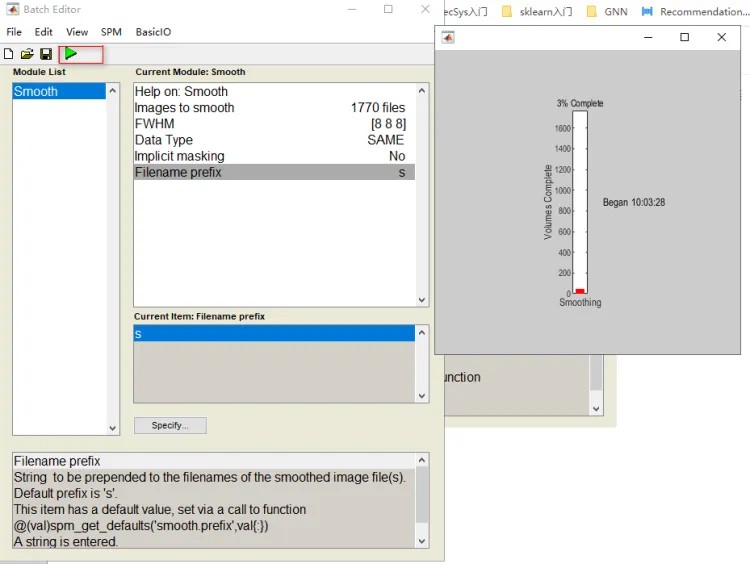750x564 pixels.
Task: Click the green Run Batch play icon
Action: 71,53
